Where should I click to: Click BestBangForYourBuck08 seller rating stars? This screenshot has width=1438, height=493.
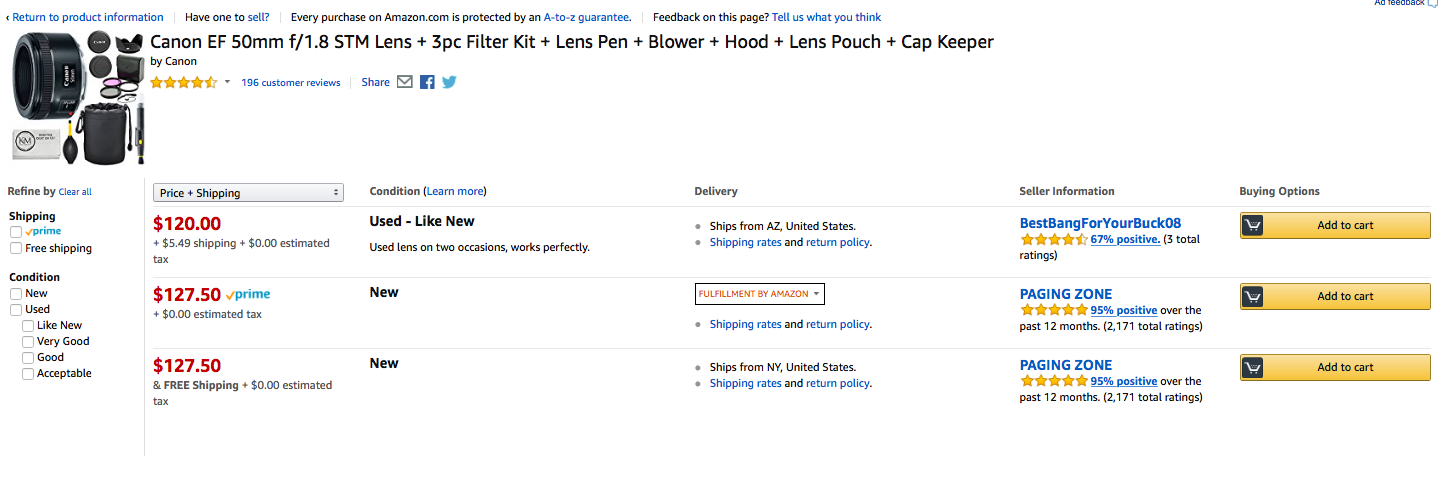tap(1054, 240)
